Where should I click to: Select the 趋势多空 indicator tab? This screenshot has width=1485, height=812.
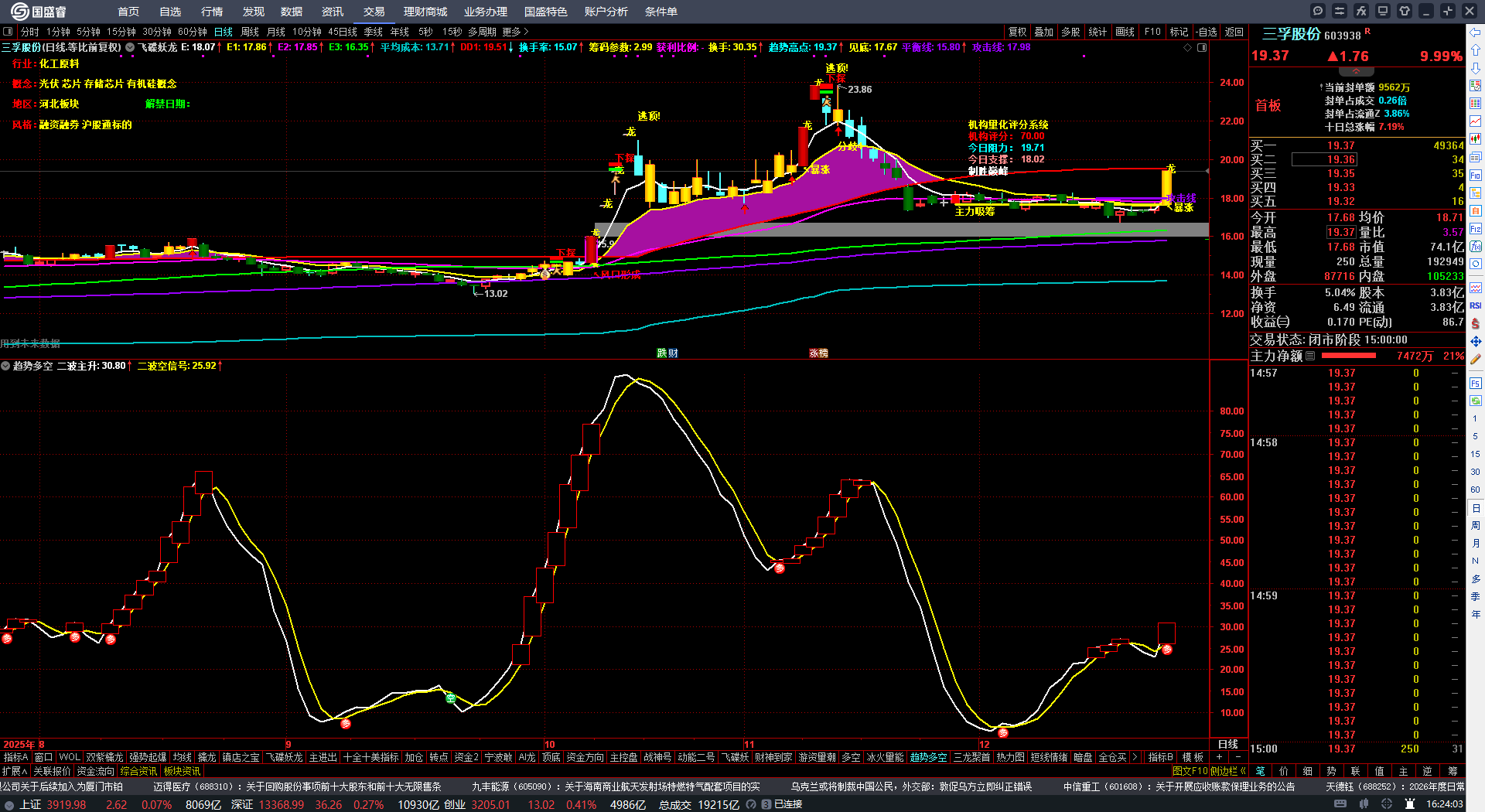(x=928, y=757)
